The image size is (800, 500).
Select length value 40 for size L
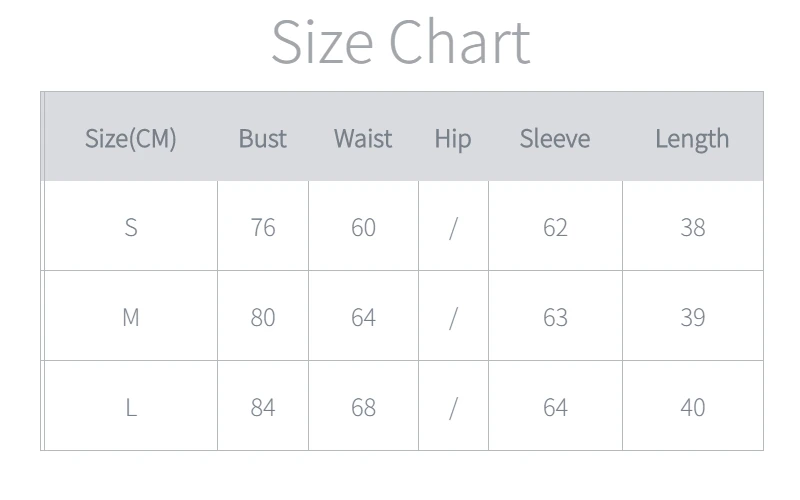click(x=692, y=407)
